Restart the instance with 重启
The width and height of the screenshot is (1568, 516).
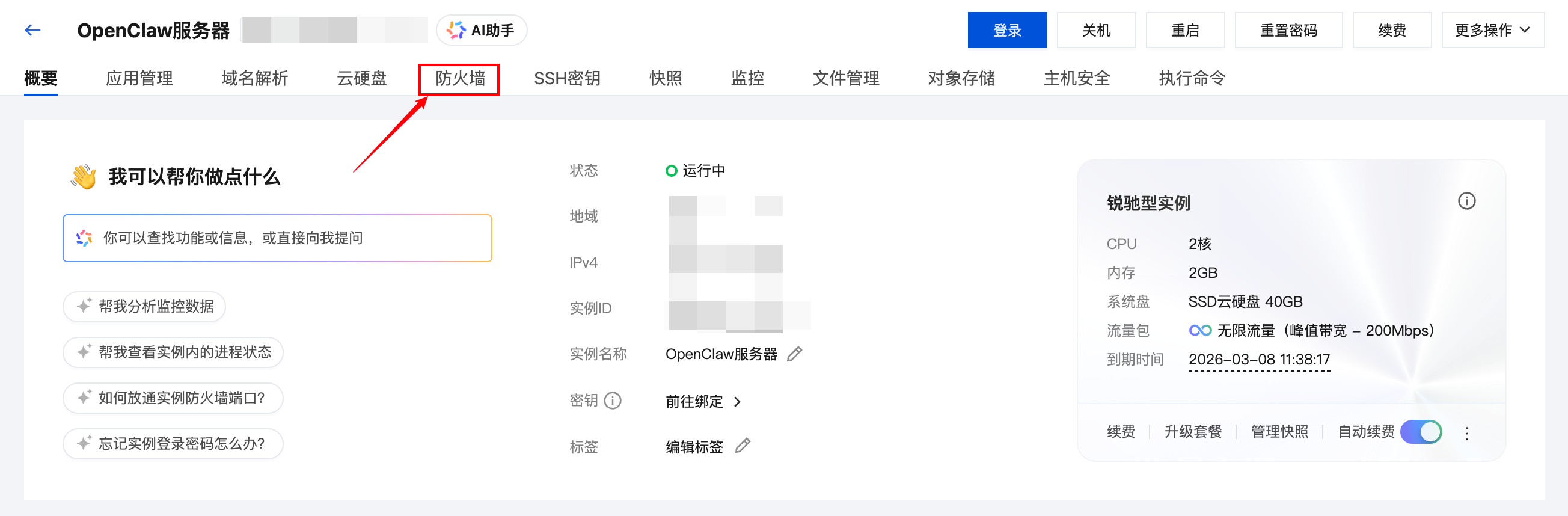1185,30
